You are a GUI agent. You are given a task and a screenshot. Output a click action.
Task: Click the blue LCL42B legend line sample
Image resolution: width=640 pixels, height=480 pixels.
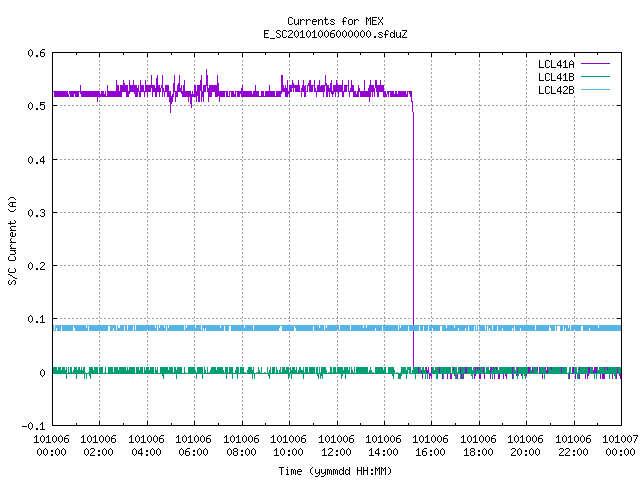pos(596,89)
